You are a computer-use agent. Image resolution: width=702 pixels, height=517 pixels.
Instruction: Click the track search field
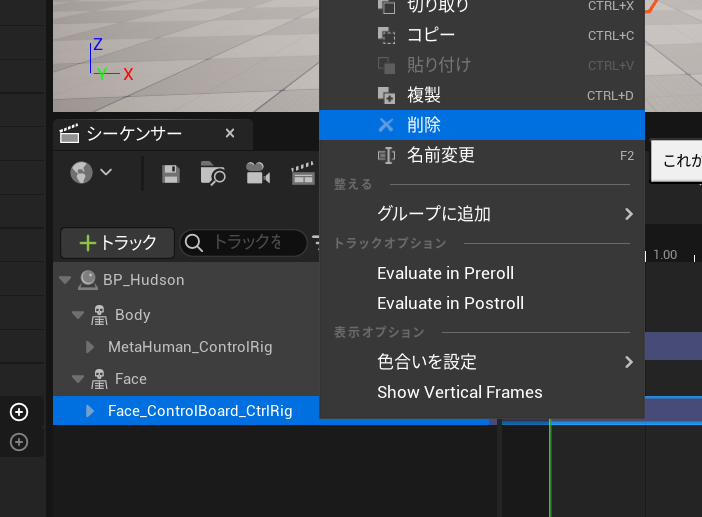pyautogui.click(x=244, y=242)
